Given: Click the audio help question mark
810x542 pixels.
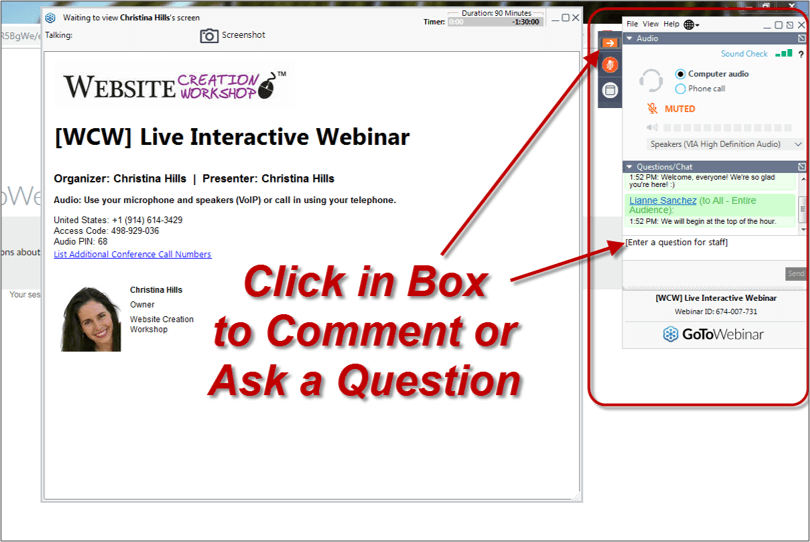Looking at the screenshot, I should pos(801,54).
